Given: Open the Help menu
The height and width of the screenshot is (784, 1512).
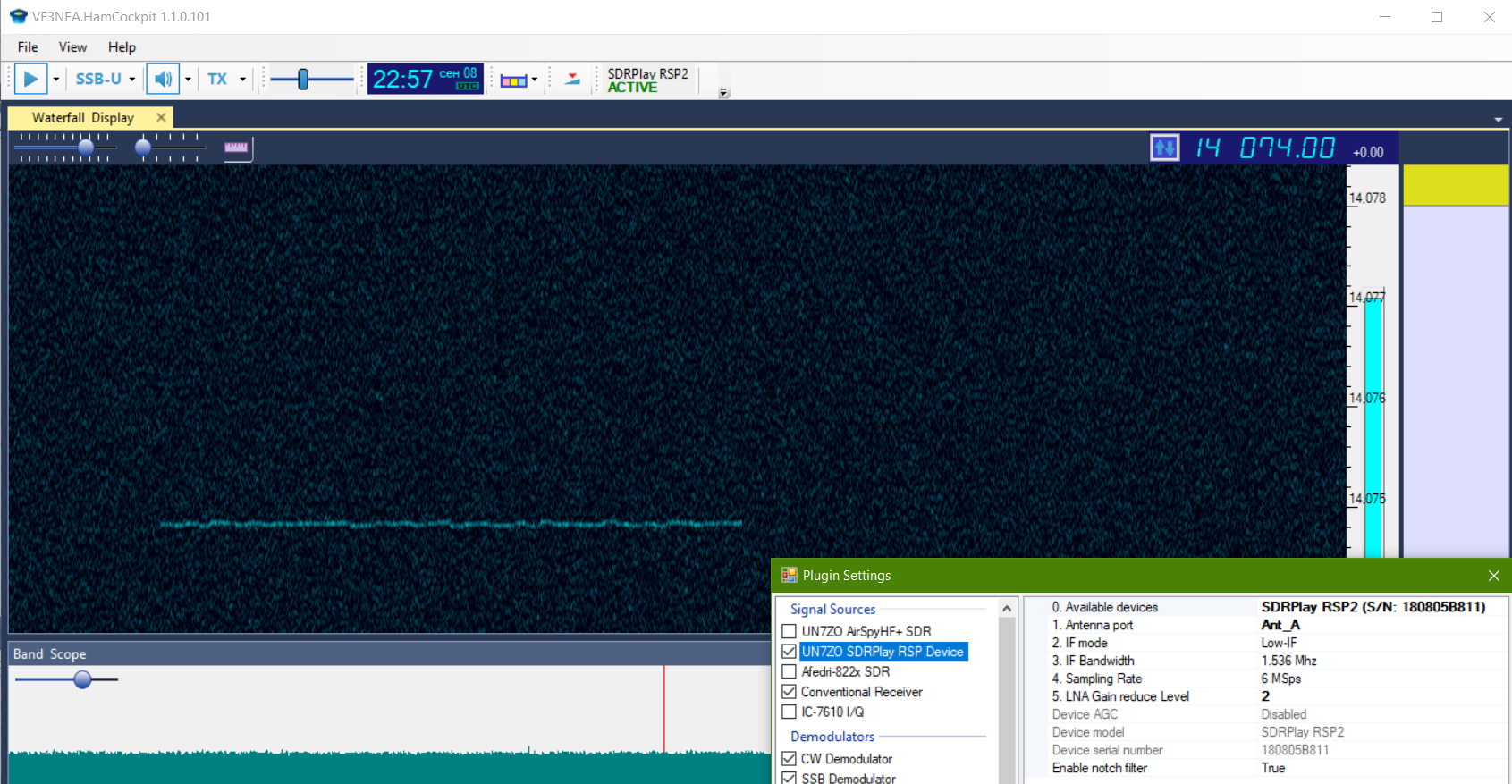Looking at the screenshot, I should [122, 47].
